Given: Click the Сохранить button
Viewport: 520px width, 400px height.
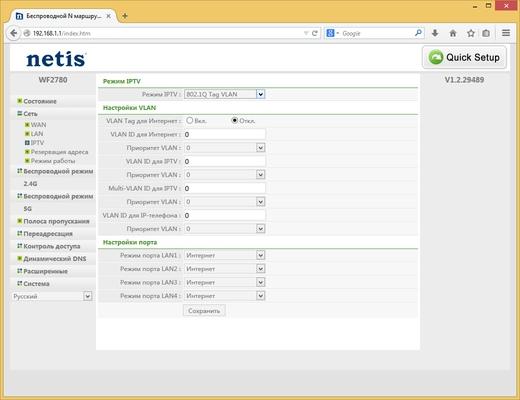Looking at the screenshot, I should click(x=204, y=311).
